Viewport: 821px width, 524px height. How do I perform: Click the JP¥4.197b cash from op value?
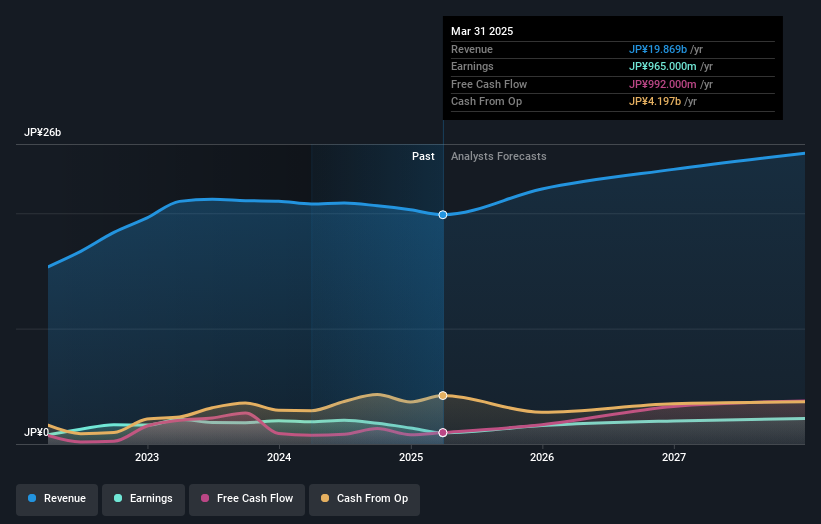[654, 102]
